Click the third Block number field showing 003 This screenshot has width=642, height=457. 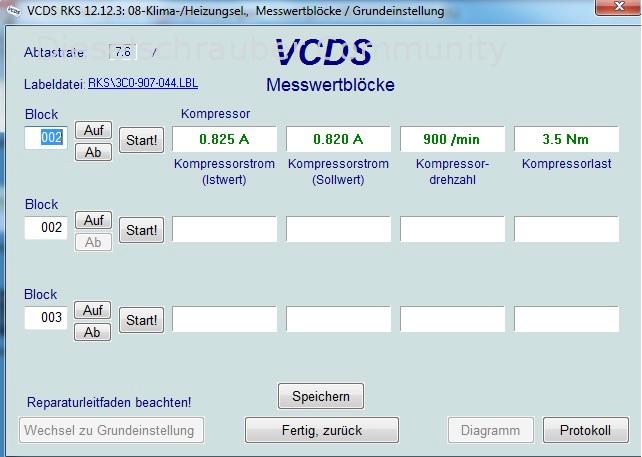tap(46, 318)
